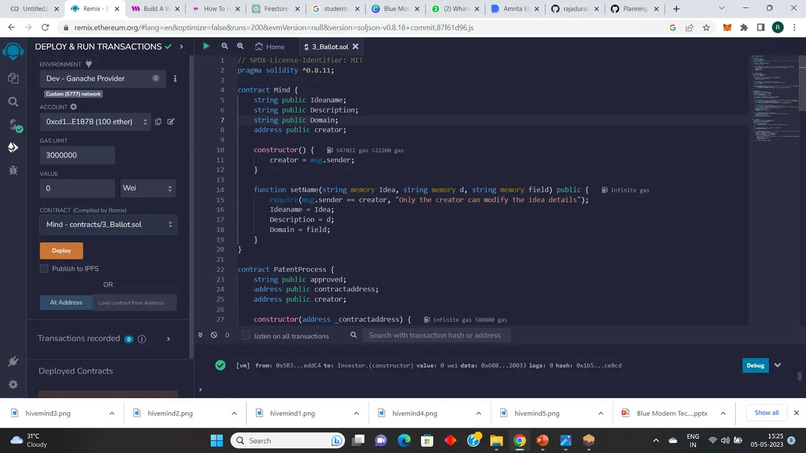806x453 pixels.
Task: Expand the transaction log details chevron
Action: tap(778, 365)
